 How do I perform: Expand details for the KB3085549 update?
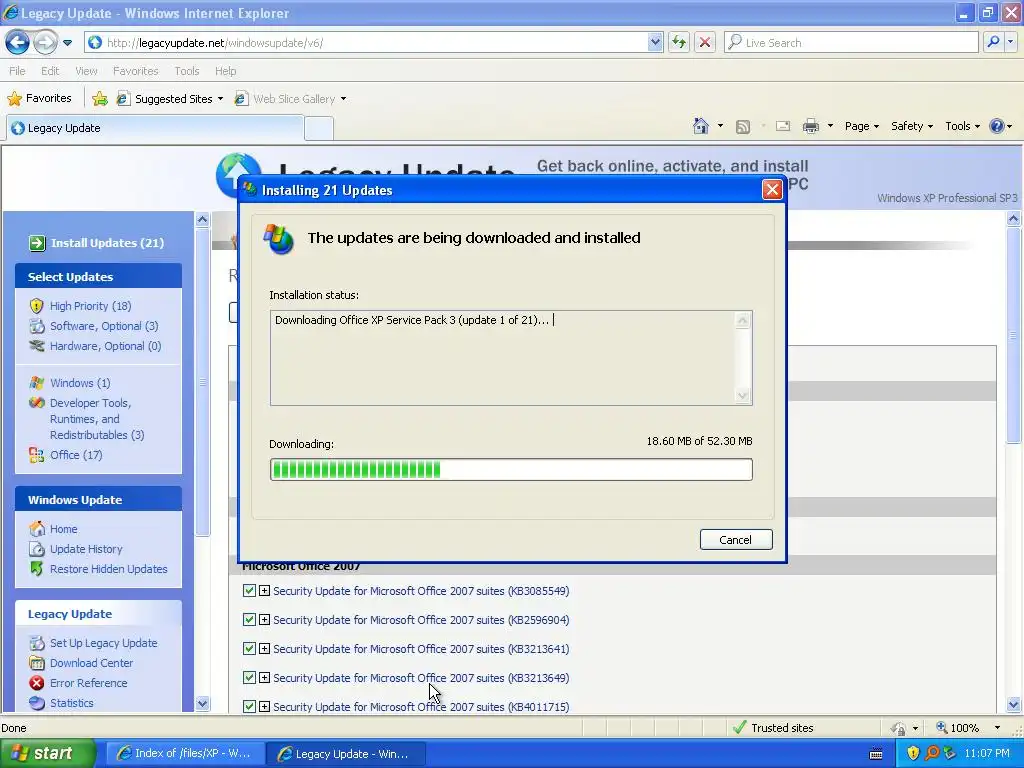pyautogui.click(x=264, y=590)
